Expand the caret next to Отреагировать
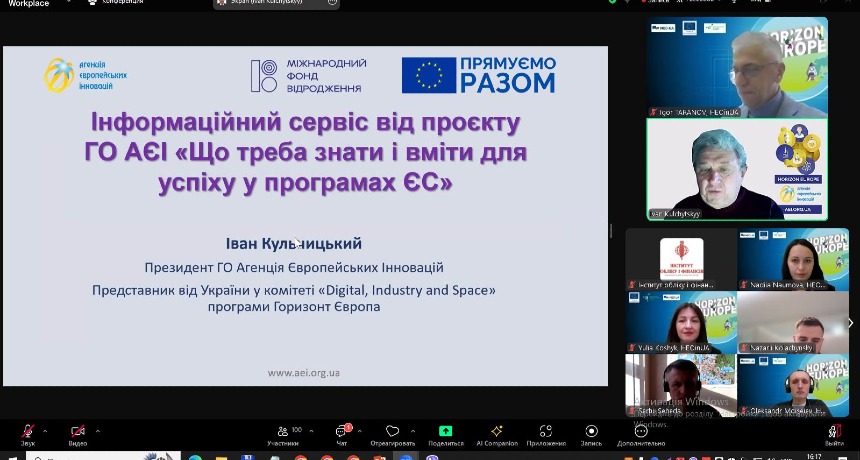Screen dimensions: 860x460 click(x=413, y=431)
